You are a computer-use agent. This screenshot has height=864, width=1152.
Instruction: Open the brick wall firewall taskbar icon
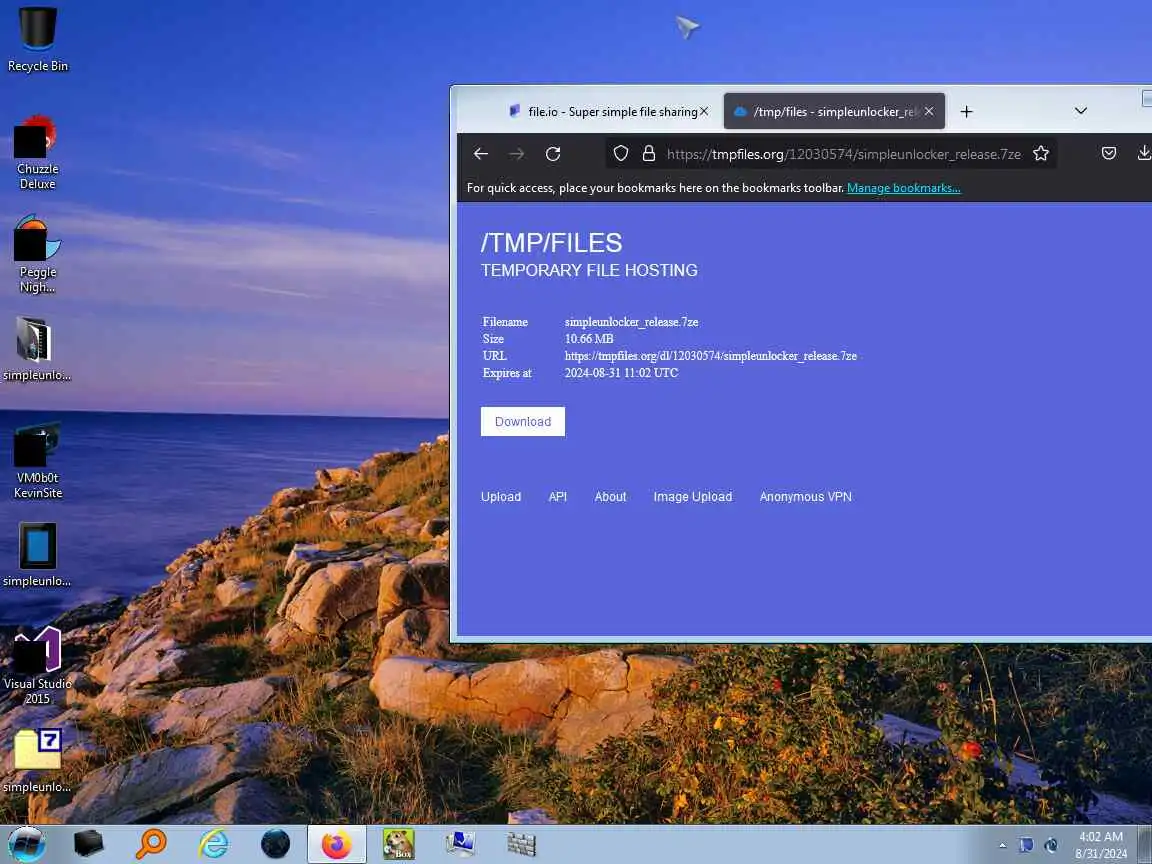tap(522, 844)
